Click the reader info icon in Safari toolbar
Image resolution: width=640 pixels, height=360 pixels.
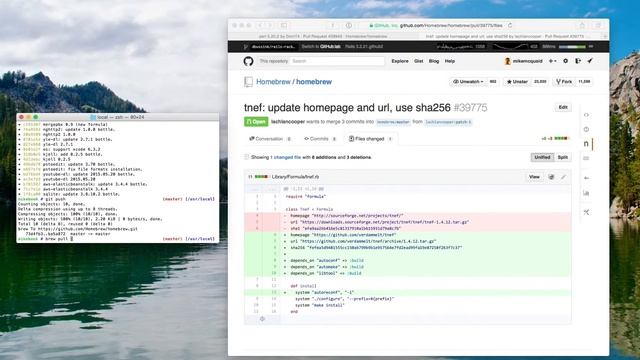(x=349, y=25)
